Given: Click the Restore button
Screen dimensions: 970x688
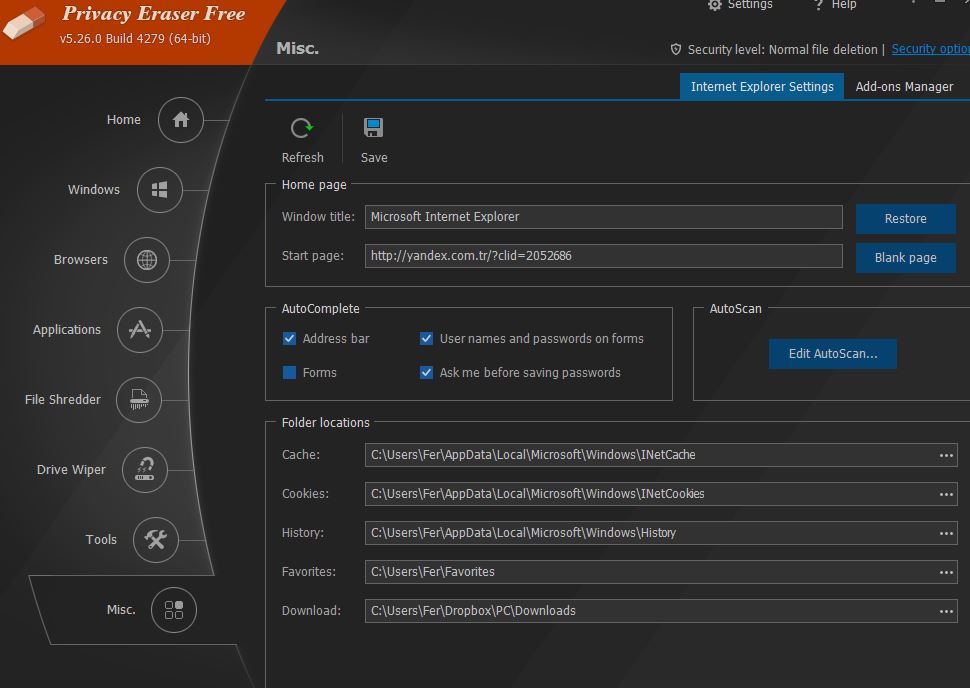Looking at the screenshot, I should 906,218.
